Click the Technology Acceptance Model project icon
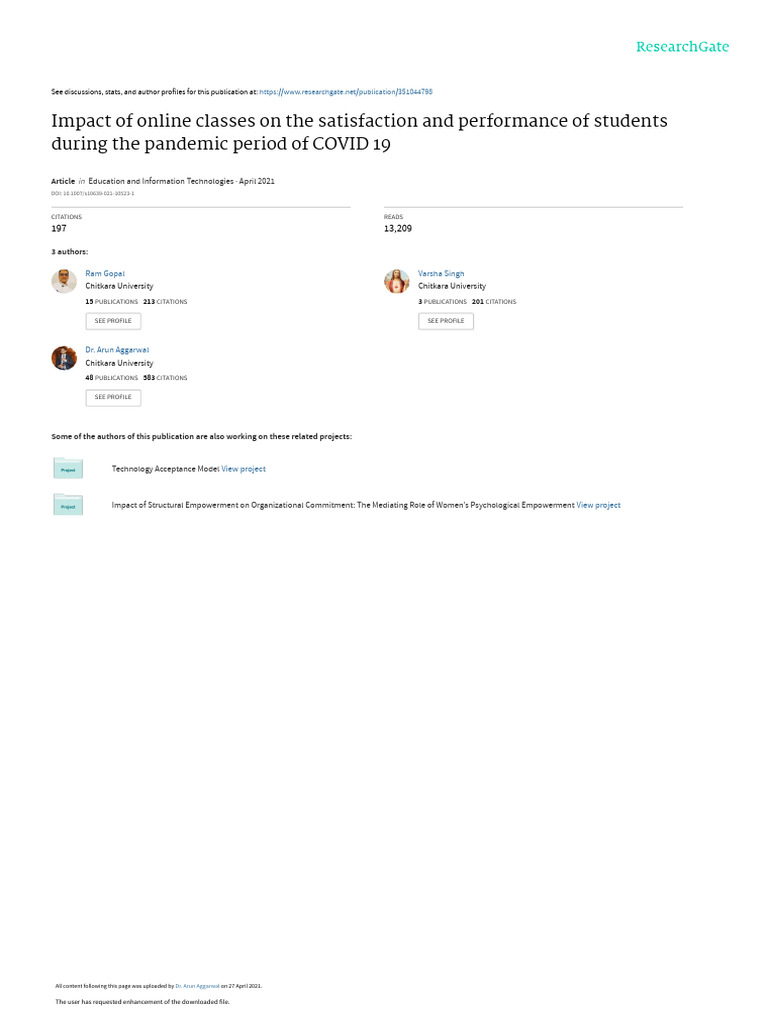The width and height of the screenshot is (768, 1024). point(68,468)
